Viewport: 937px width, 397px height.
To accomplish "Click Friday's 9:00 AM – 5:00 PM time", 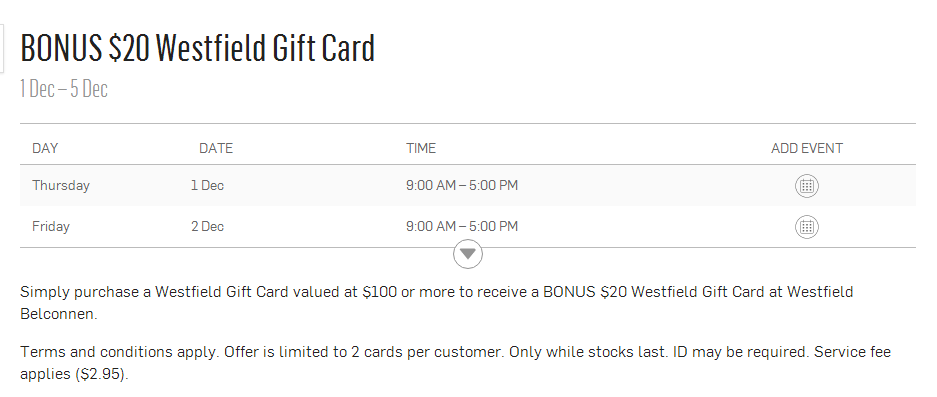I will (x=462, y=227).
